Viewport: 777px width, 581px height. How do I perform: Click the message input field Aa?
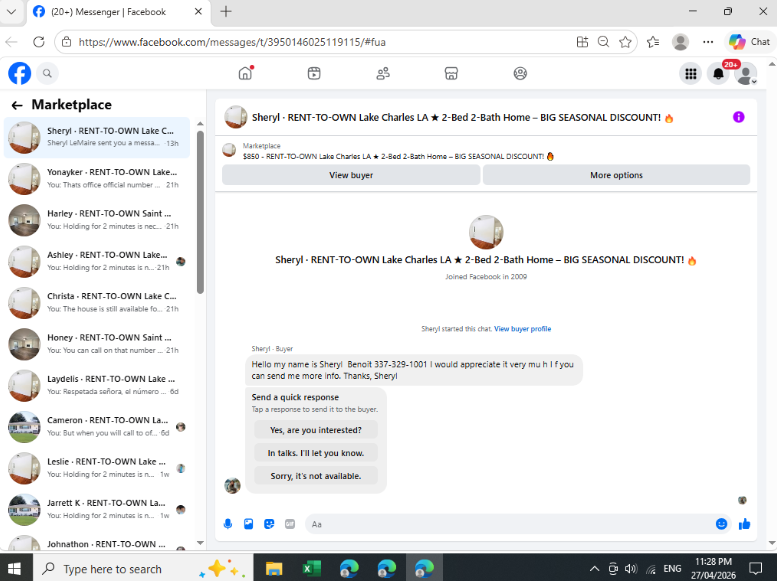(x=509, y=524)
